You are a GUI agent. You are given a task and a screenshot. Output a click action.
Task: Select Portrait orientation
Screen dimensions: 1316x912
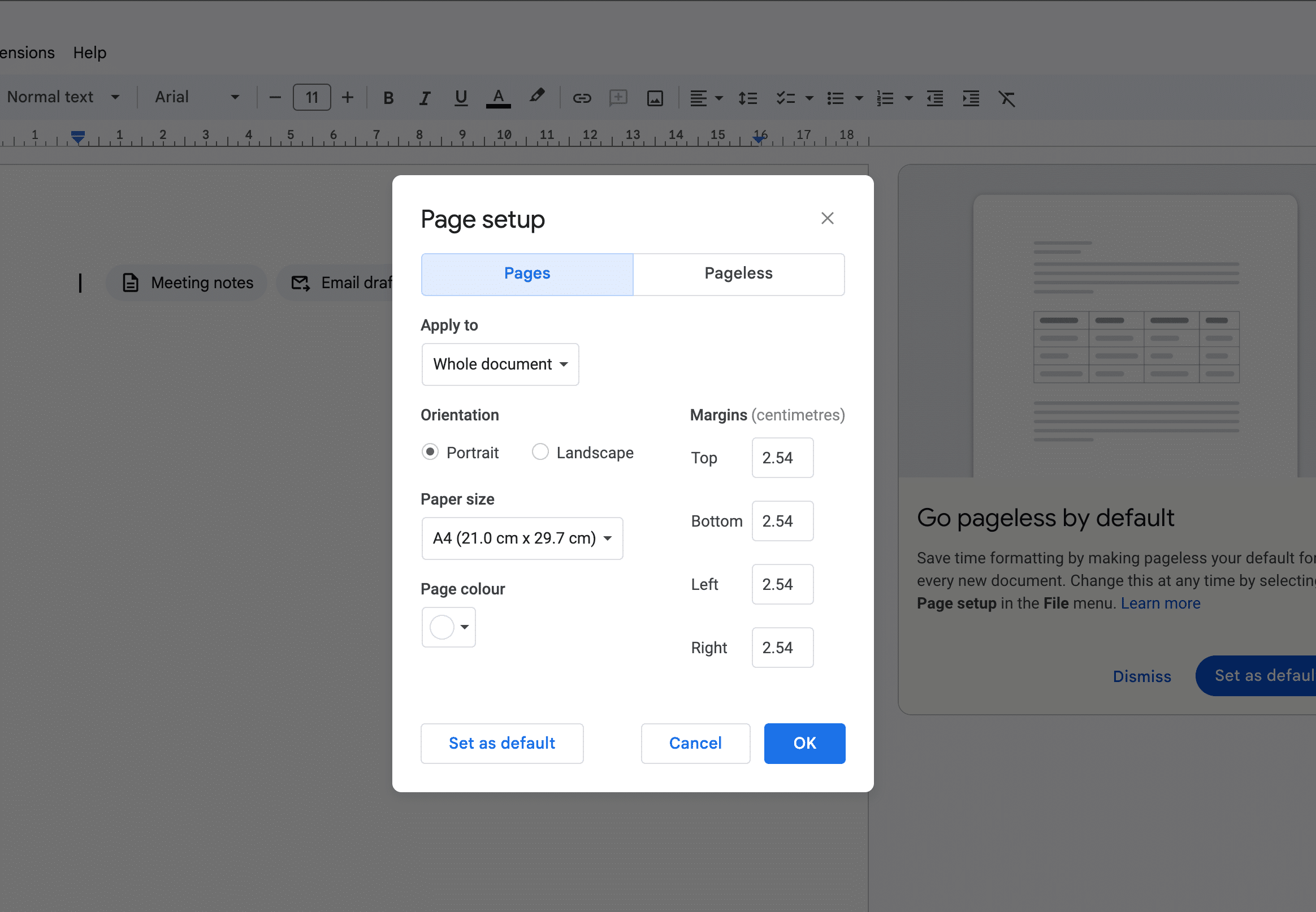[x=430, y=452]
